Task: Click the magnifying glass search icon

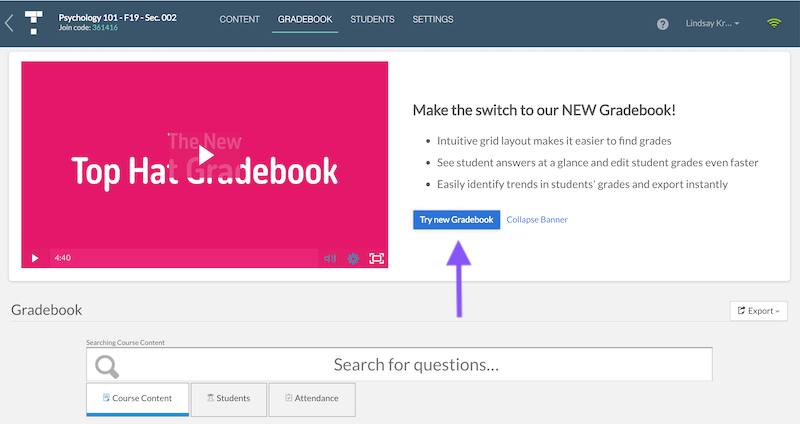Action: click(x=107, y=366)
